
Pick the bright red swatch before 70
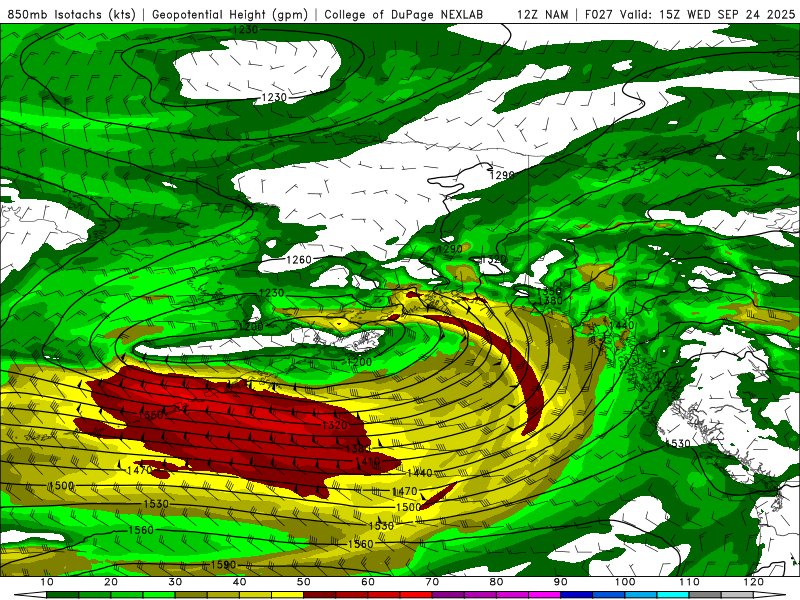coord(416,595)
